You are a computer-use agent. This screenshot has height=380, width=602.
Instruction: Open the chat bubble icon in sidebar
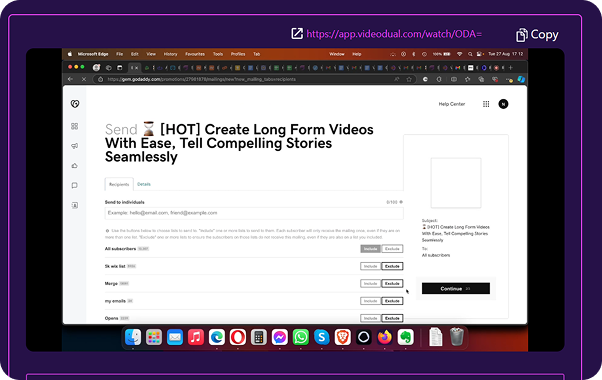click(74, 185)
